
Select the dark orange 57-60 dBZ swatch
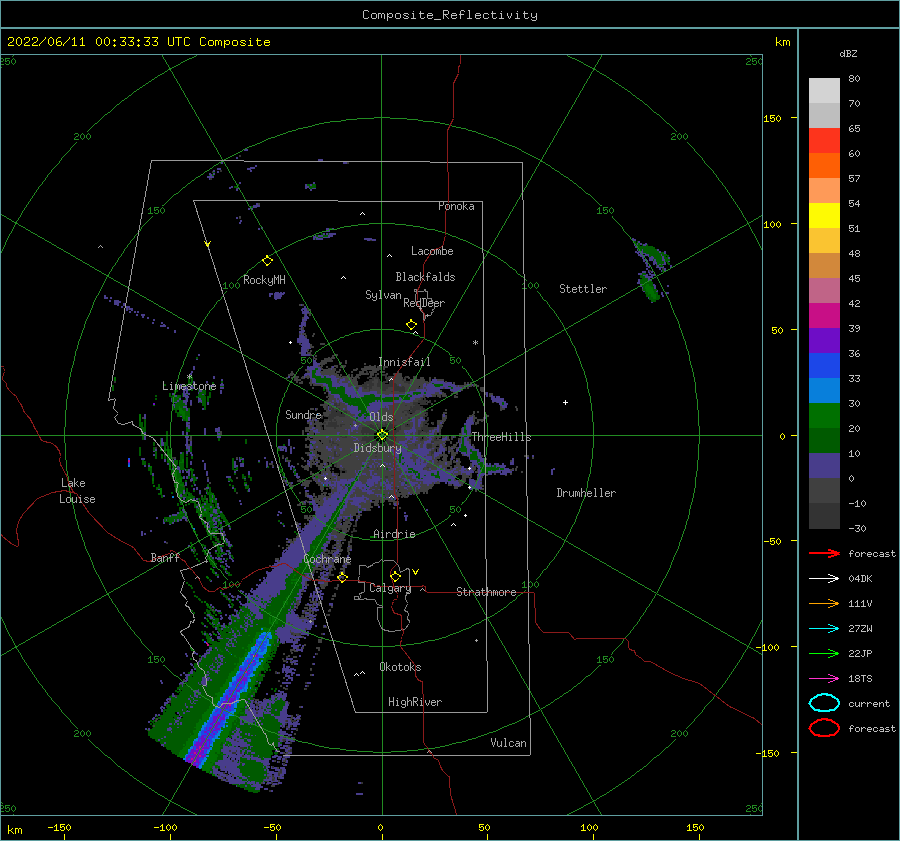click(x=824, y=166)
